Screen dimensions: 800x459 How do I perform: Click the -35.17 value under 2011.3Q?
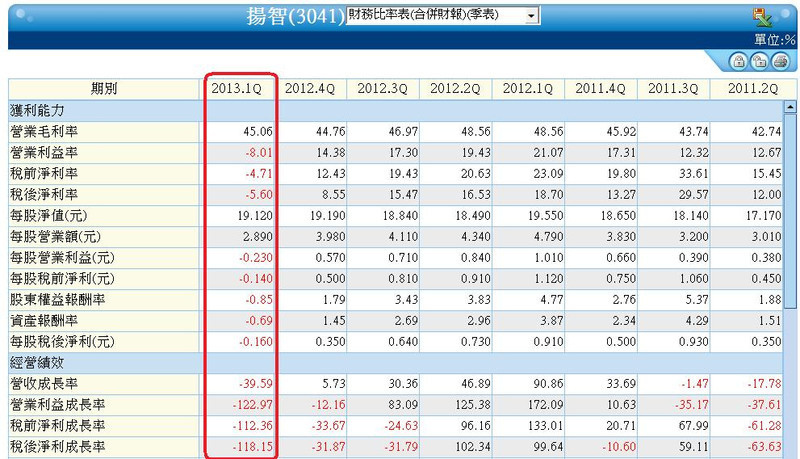tap(692, 404)
